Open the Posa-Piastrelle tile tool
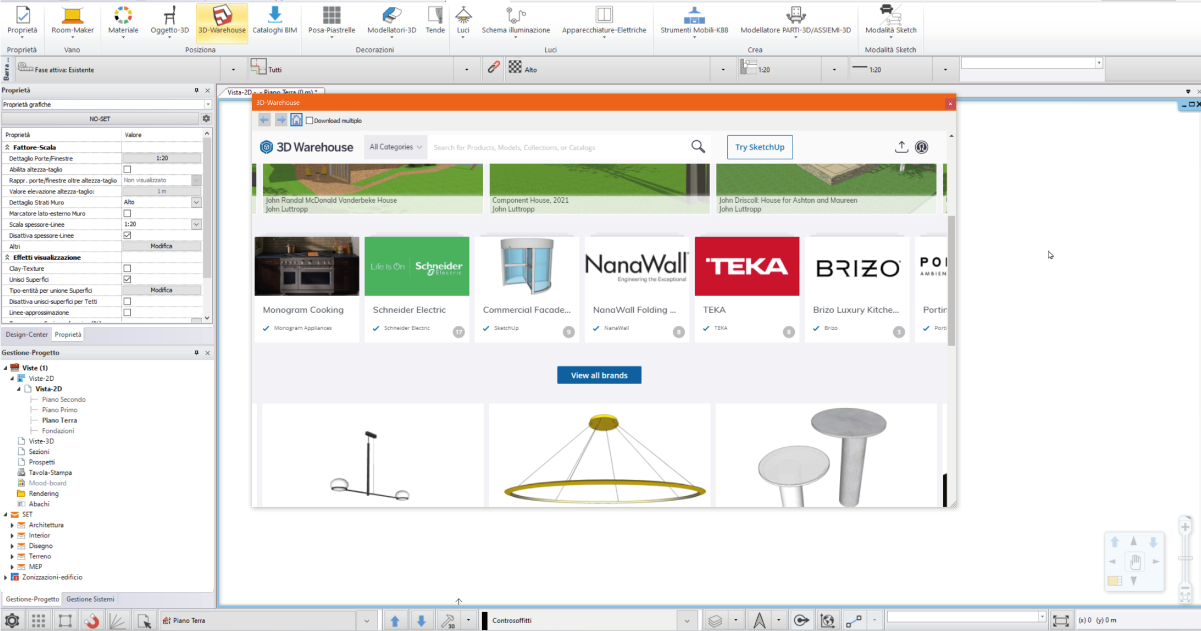Image resolution: width=1201 pixels, height=631 pixels. 331,20
